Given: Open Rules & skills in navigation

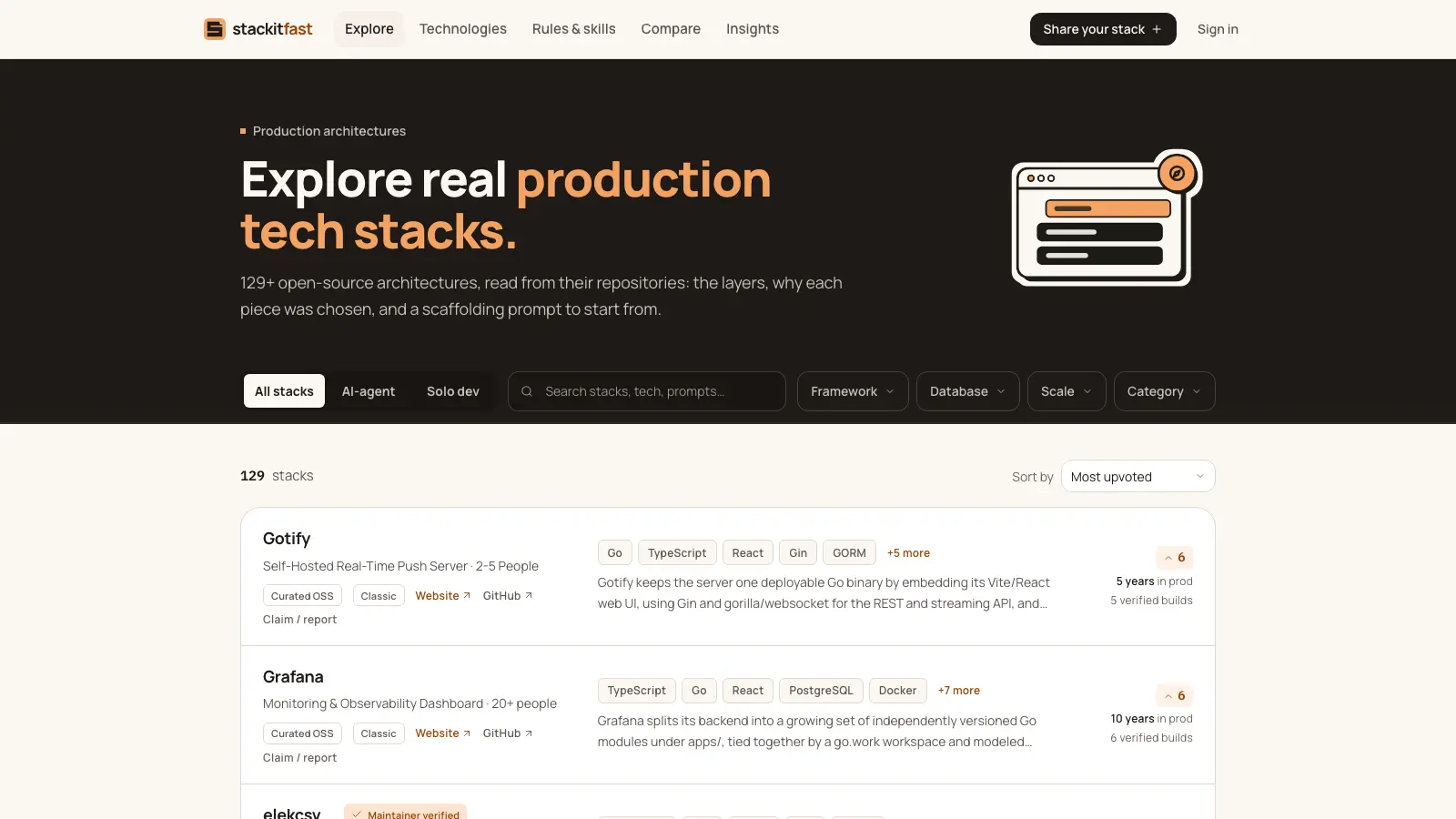Looking at the screenshot, I should pos(574,29).
